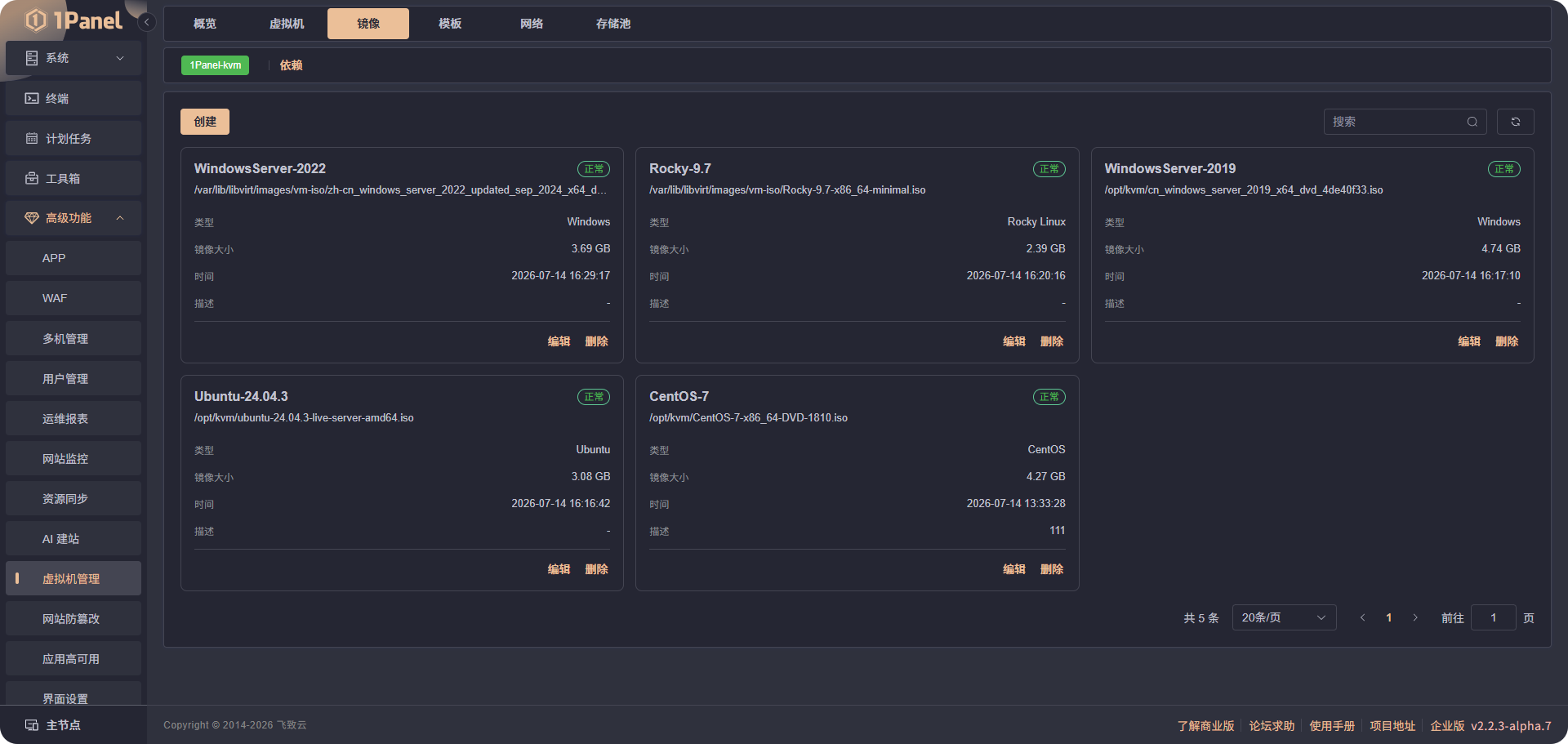
Task: Delete the WindowsServer-2022 image
Action: tap(596, 341)
